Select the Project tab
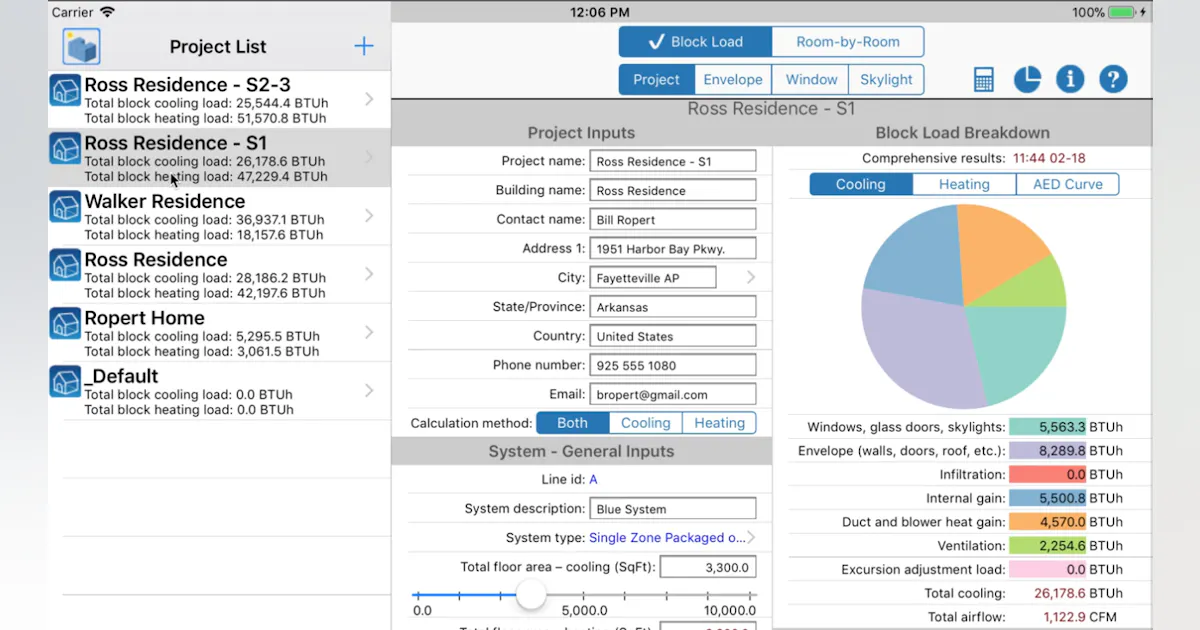Image resolution: width=1200 pixels, height=630 pixels. [656, 80]
